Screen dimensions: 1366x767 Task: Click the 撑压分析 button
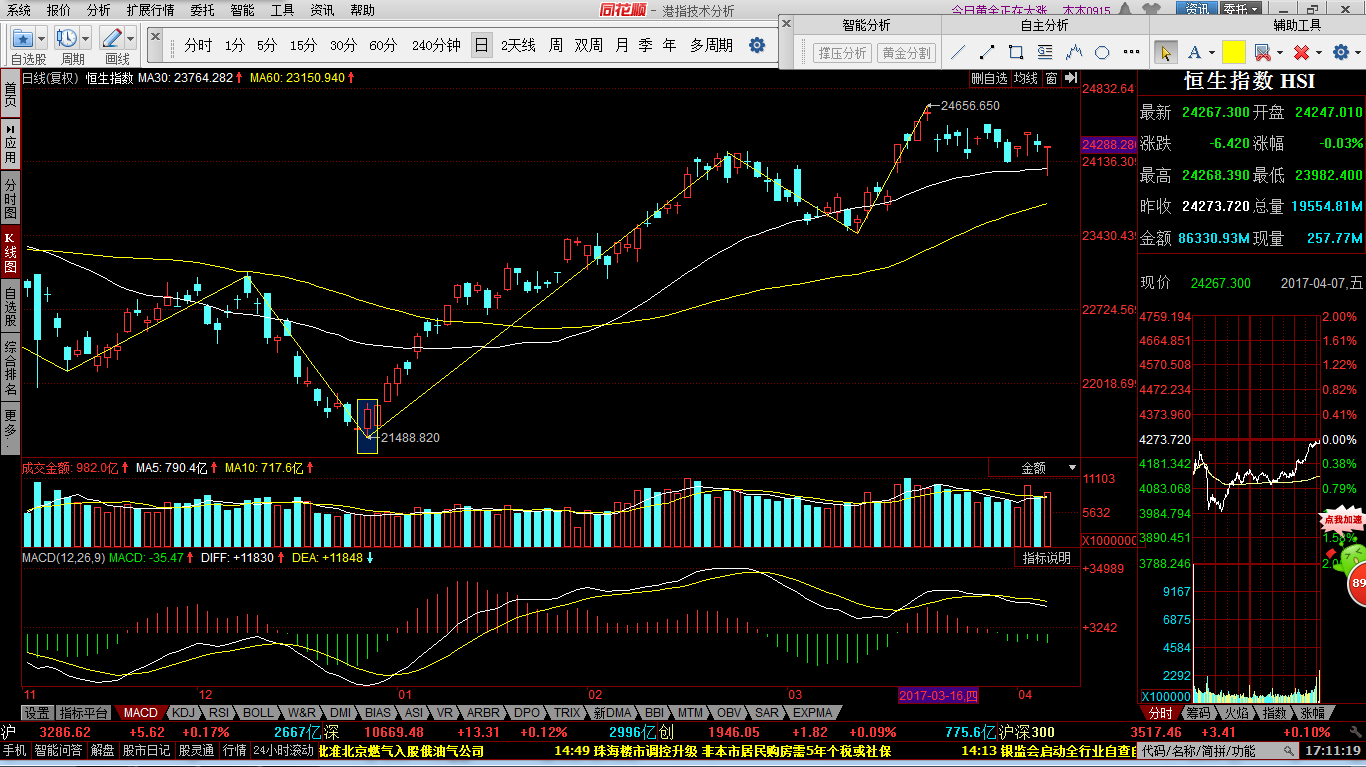tap(841, 53)
